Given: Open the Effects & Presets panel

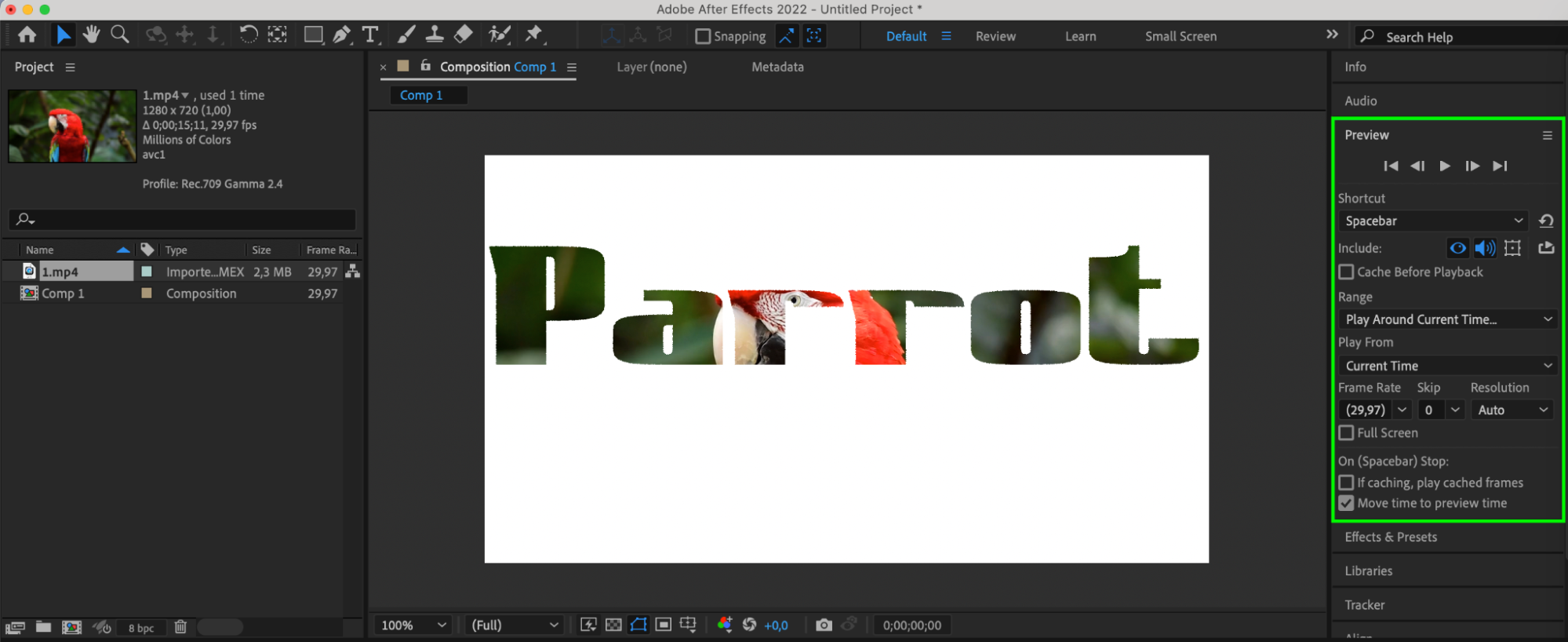Looking at the screenshot, I should click(1391, 537).
